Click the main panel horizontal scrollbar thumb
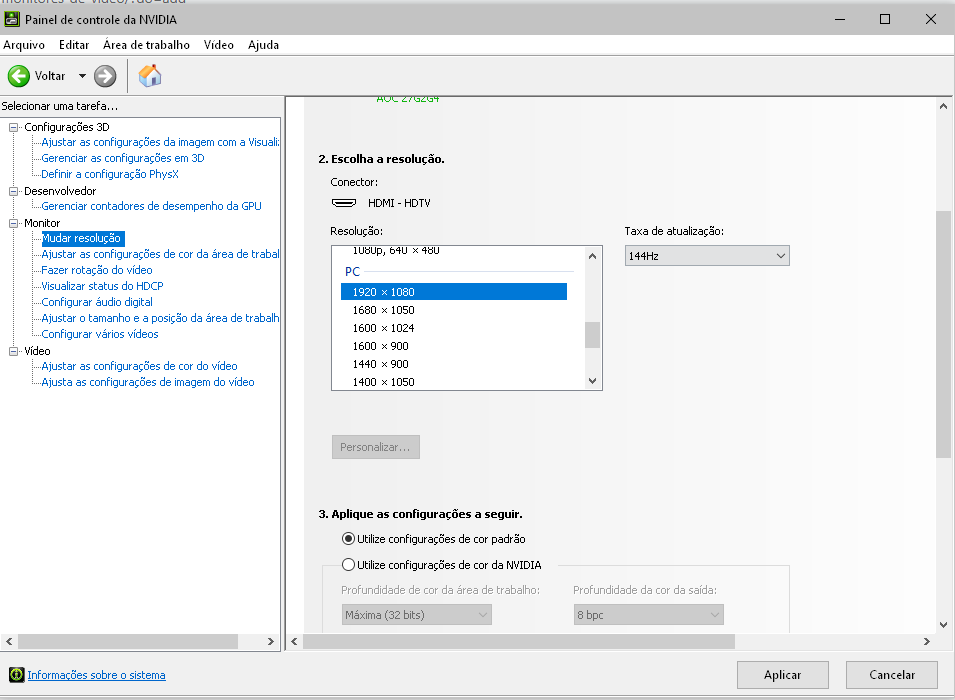 (519, 642)
